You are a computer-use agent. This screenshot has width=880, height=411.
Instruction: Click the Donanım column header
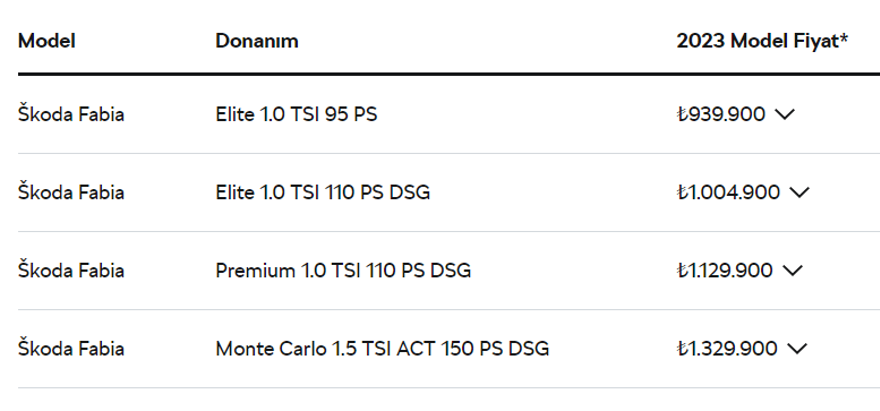pyautogui.click(x=257, y=41)
